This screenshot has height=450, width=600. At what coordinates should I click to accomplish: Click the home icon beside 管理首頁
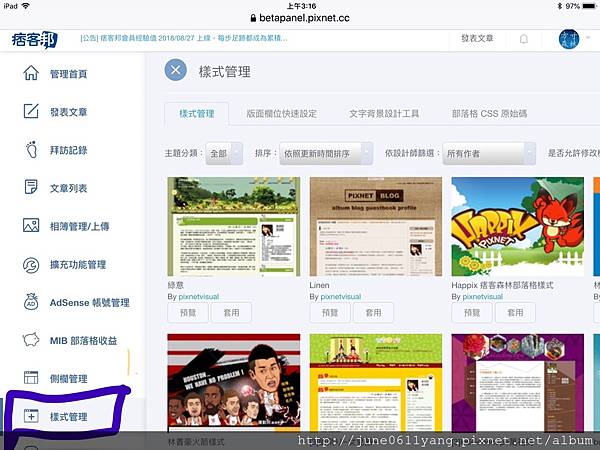tap(31, 73)
